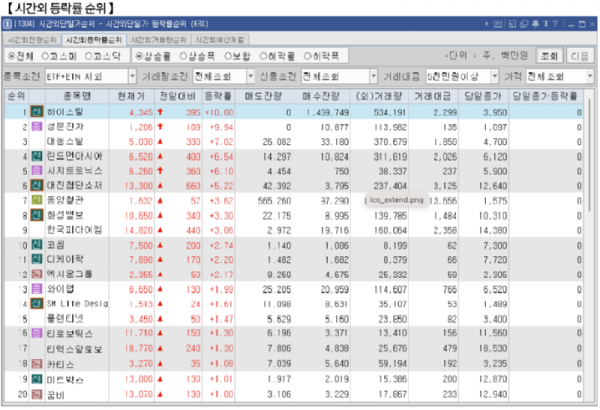
Task: Switch to the 시간외등락률순위 tab
Action: point(93,40)
